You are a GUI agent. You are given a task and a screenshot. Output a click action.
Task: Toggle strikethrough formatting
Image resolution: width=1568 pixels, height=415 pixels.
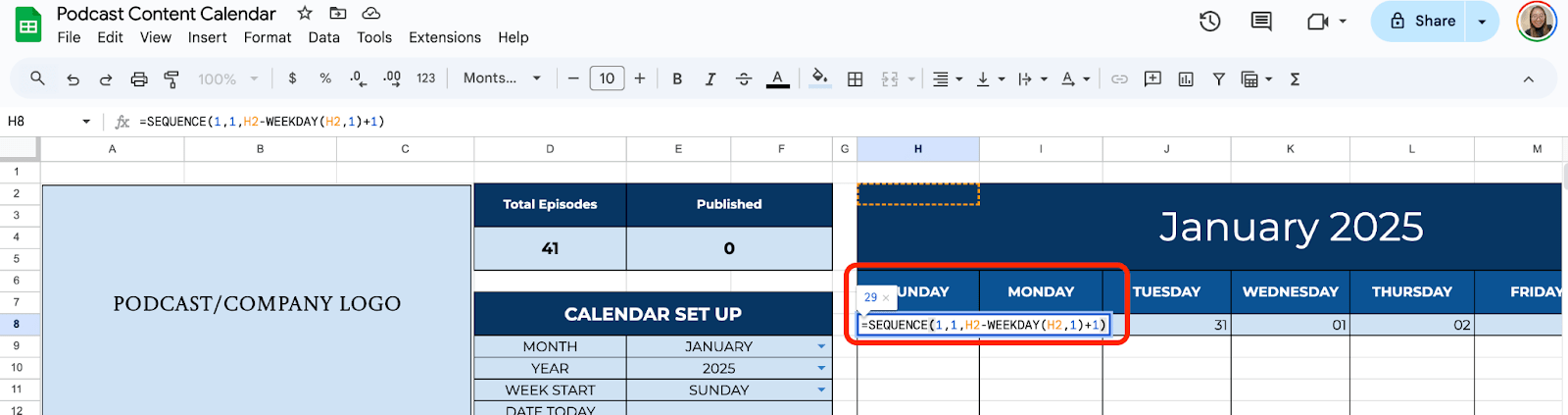[x=744, y=78]
